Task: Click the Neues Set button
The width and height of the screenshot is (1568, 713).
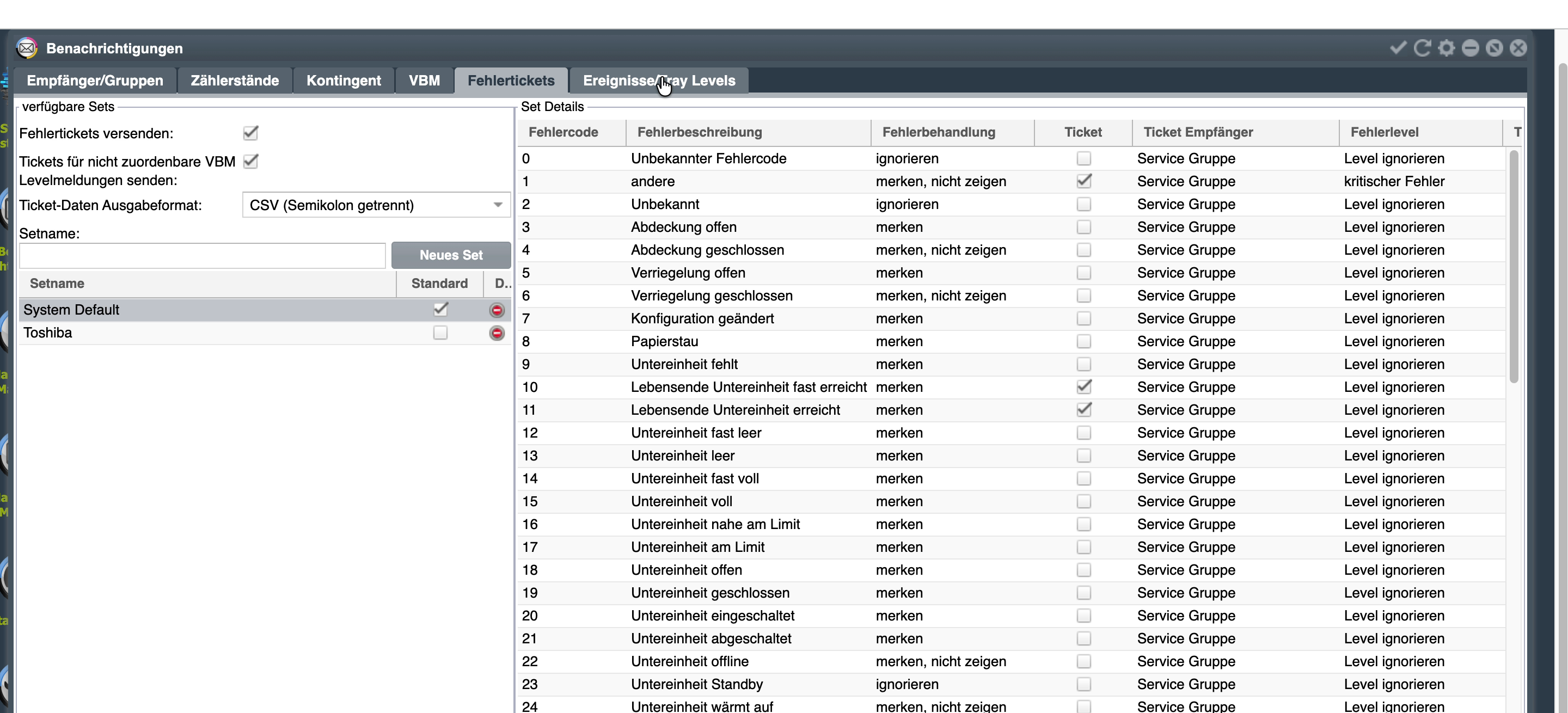Action: [451, 255]
